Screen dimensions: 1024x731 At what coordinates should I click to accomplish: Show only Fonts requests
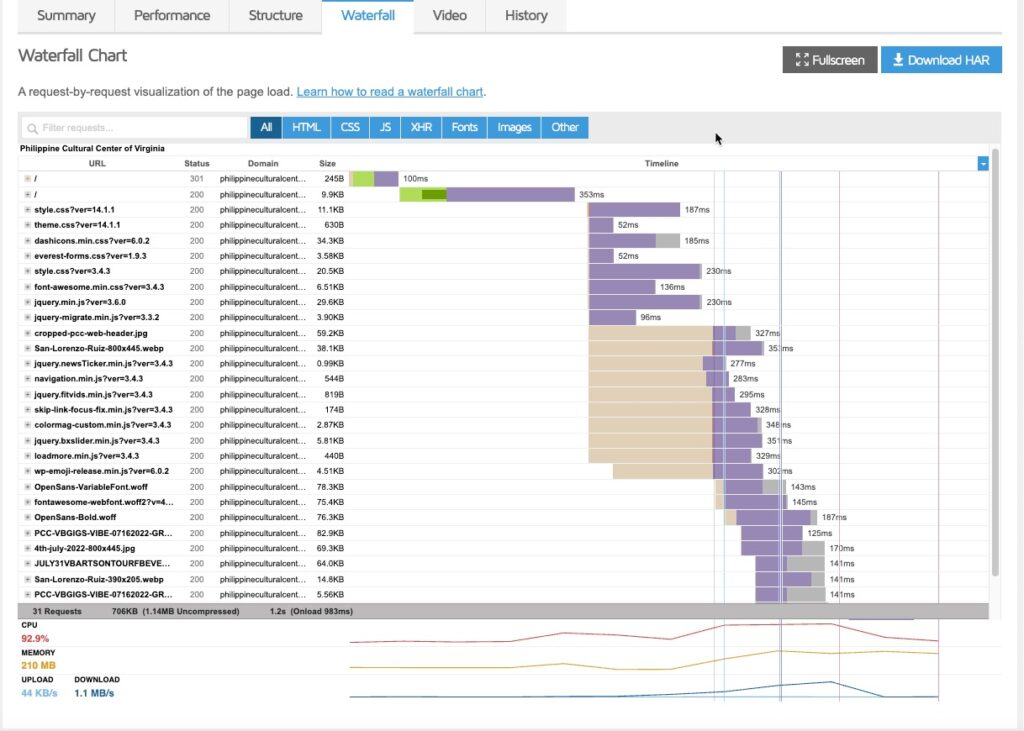tap(464, 128)
